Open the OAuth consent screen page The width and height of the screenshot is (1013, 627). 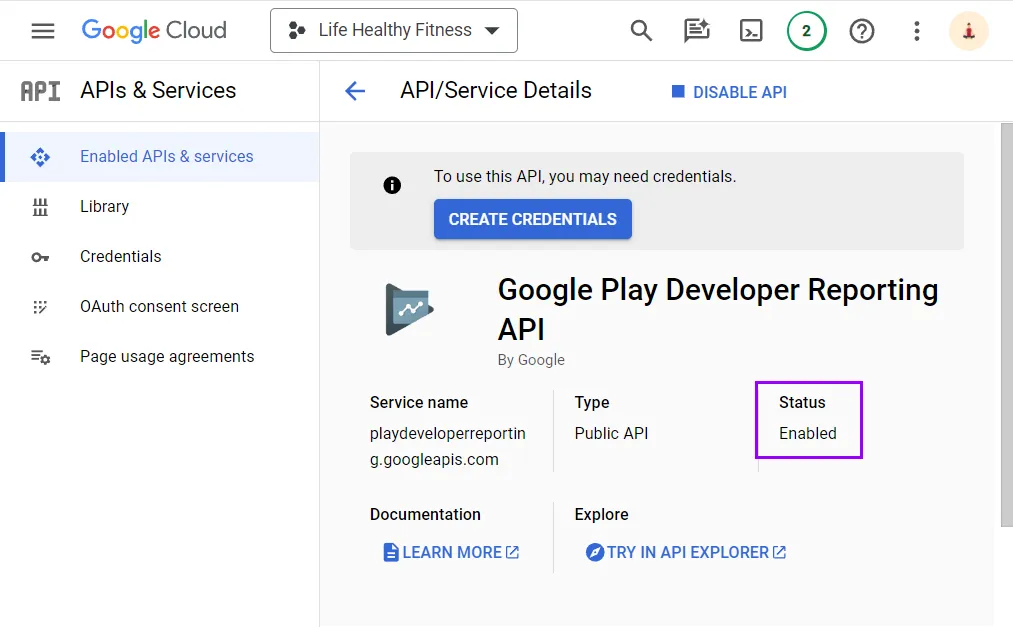point(158,306)
